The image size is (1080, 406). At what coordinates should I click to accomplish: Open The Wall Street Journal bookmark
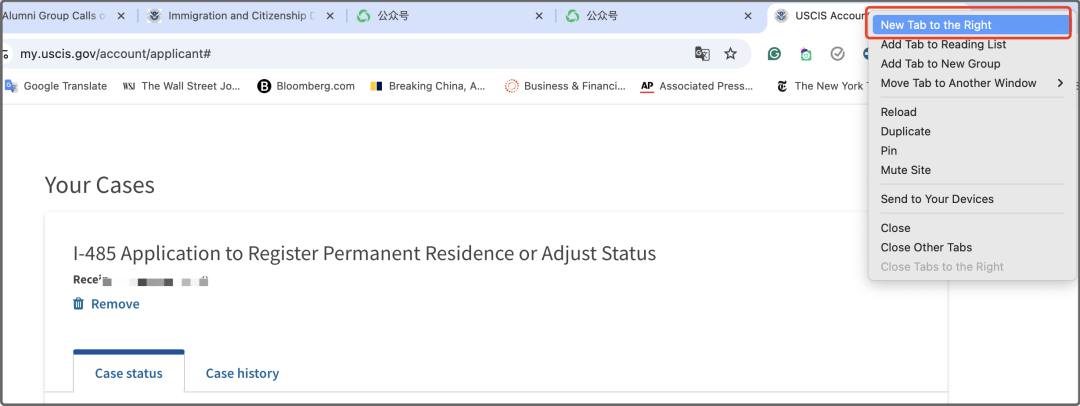[x=182, y=86]
